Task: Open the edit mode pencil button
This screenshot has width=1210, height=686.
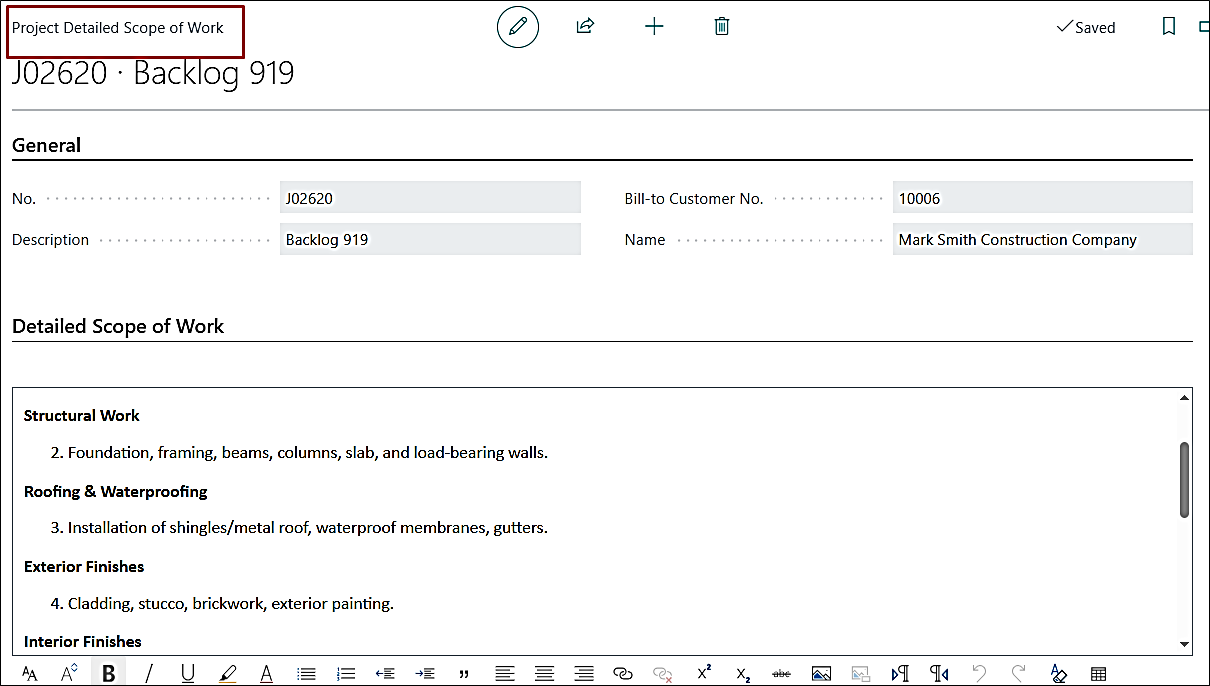Action: pyautogui.click(x=517, y=26)
